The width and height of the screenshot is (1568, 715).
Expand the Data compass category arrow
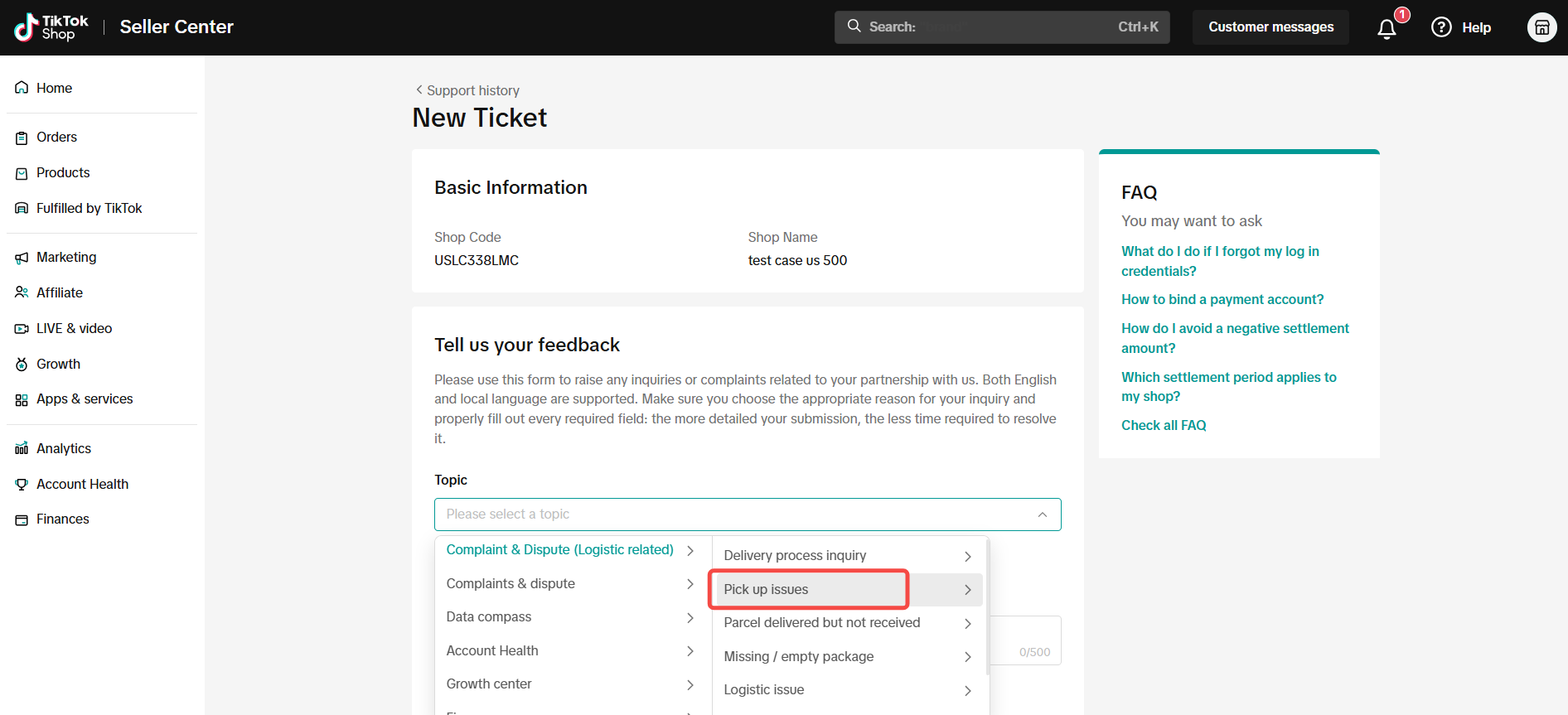[x=690, y=617]
